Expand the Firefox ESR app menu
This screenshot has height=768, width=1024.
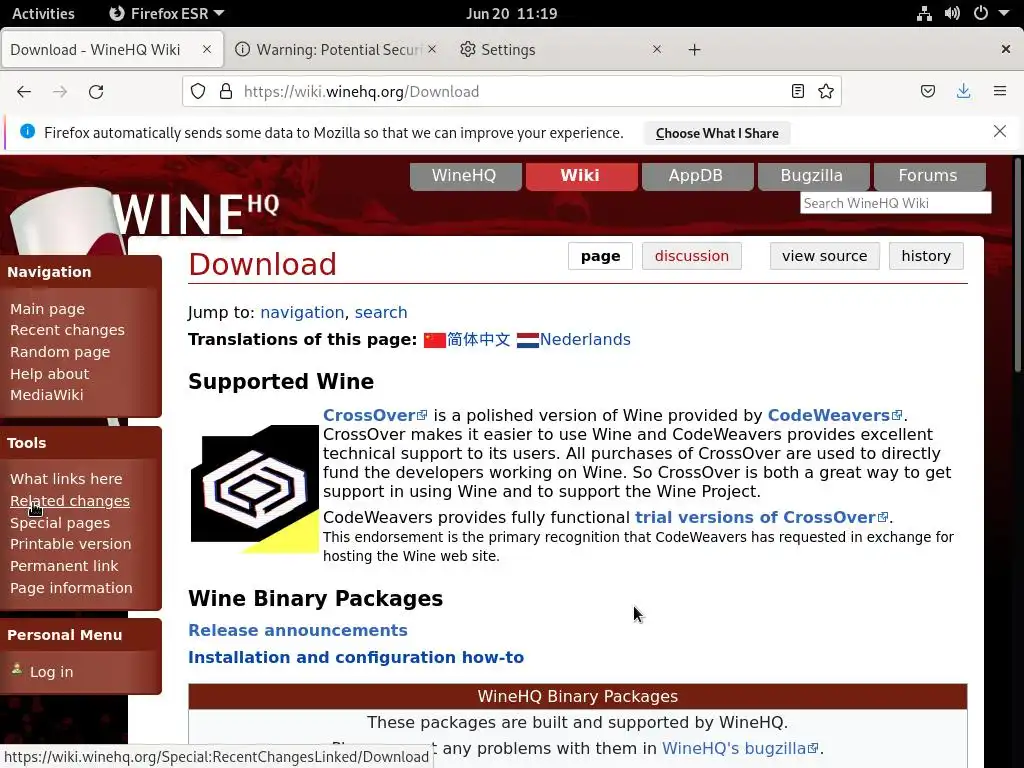[167, 13]
